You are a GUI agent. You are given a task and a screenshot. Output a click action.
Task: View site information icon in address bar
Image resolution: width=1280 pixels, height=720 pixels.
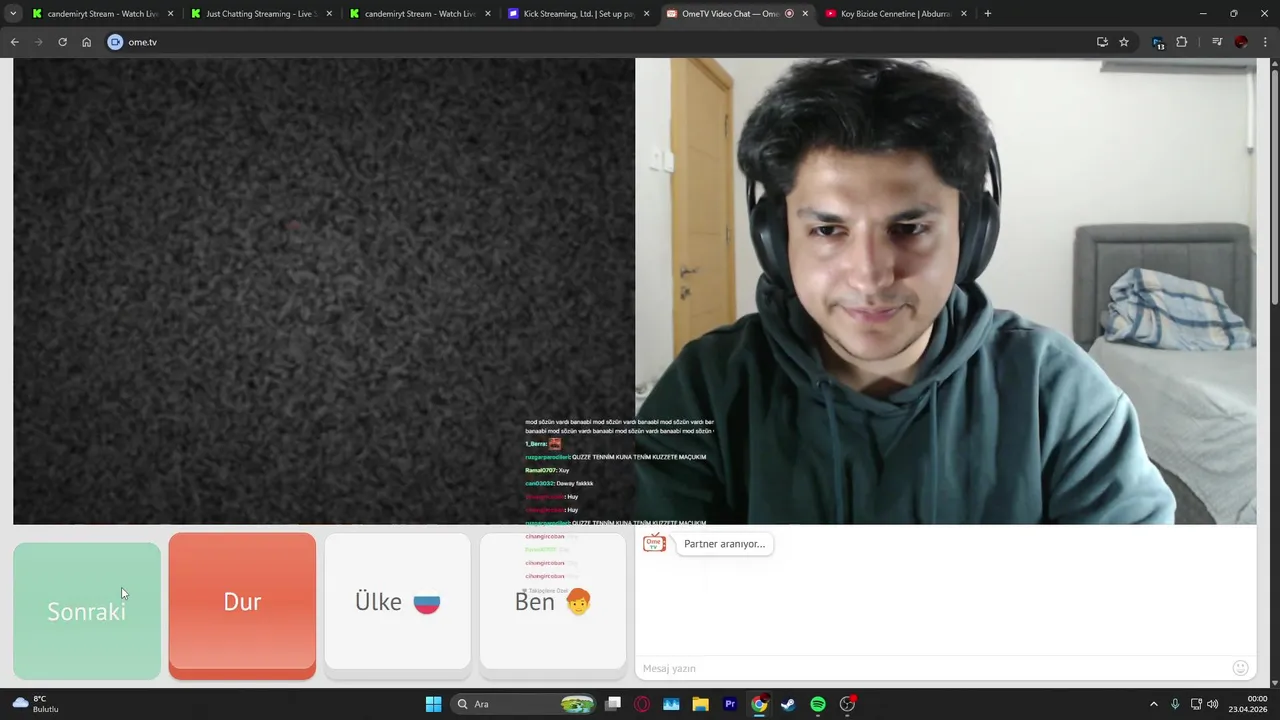click(115, 42)
